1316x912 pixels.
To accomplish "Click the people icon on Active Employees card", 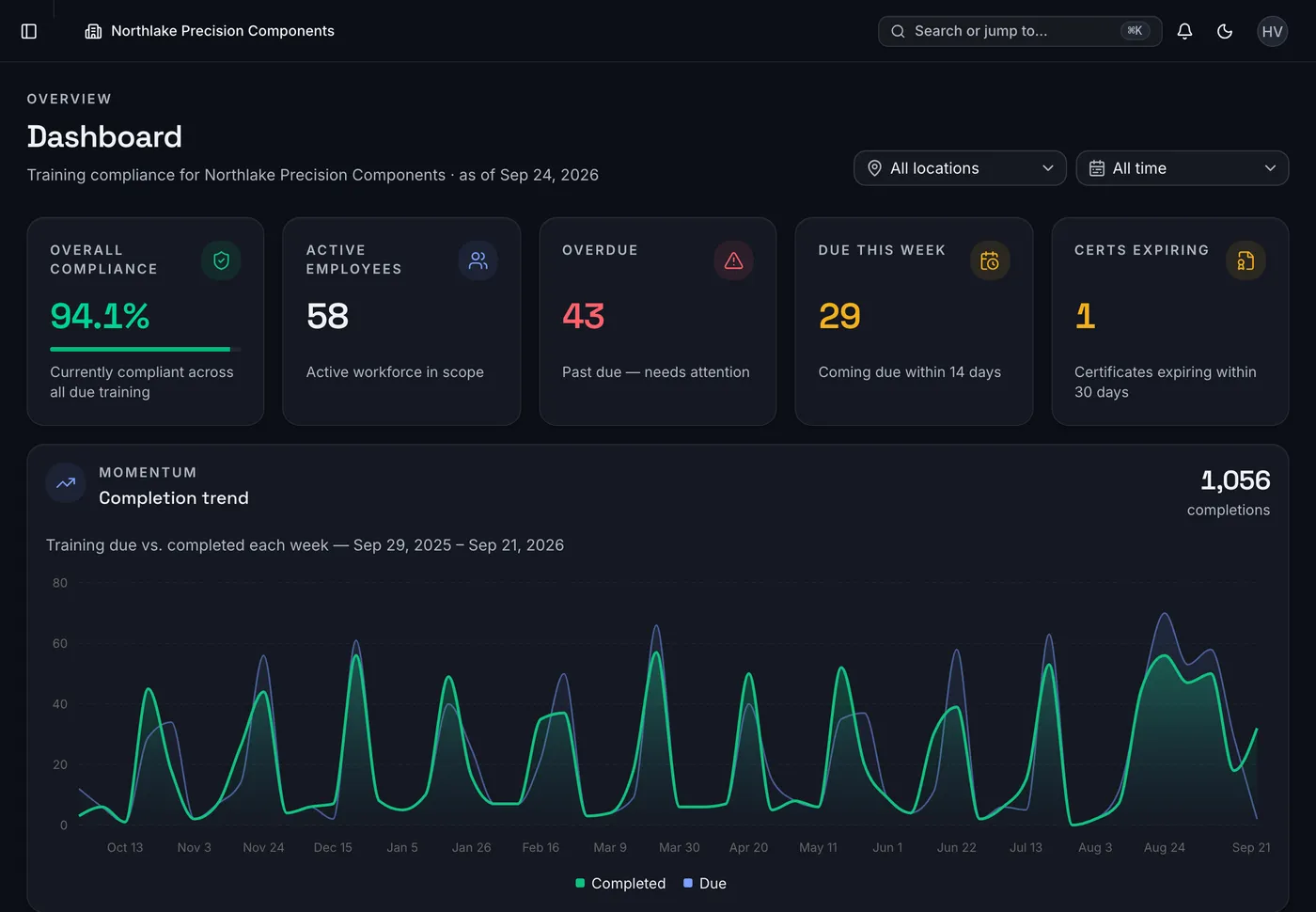I will pos(478,260).
